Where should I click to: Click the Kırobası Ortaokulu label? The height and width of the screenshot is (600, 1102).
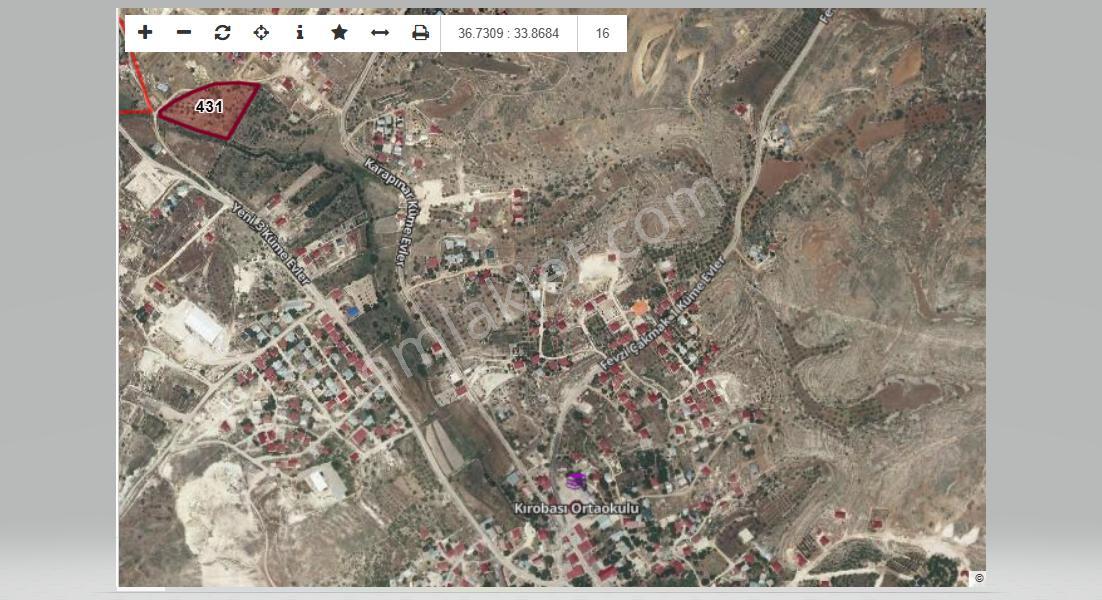click(x=577, y=508)
